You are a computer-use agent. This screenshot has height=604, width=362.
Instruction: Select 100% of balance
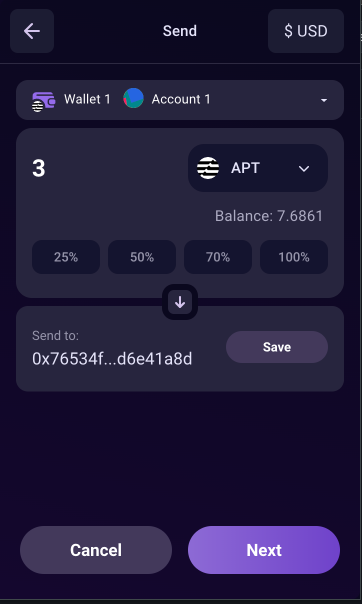point(294,257)
